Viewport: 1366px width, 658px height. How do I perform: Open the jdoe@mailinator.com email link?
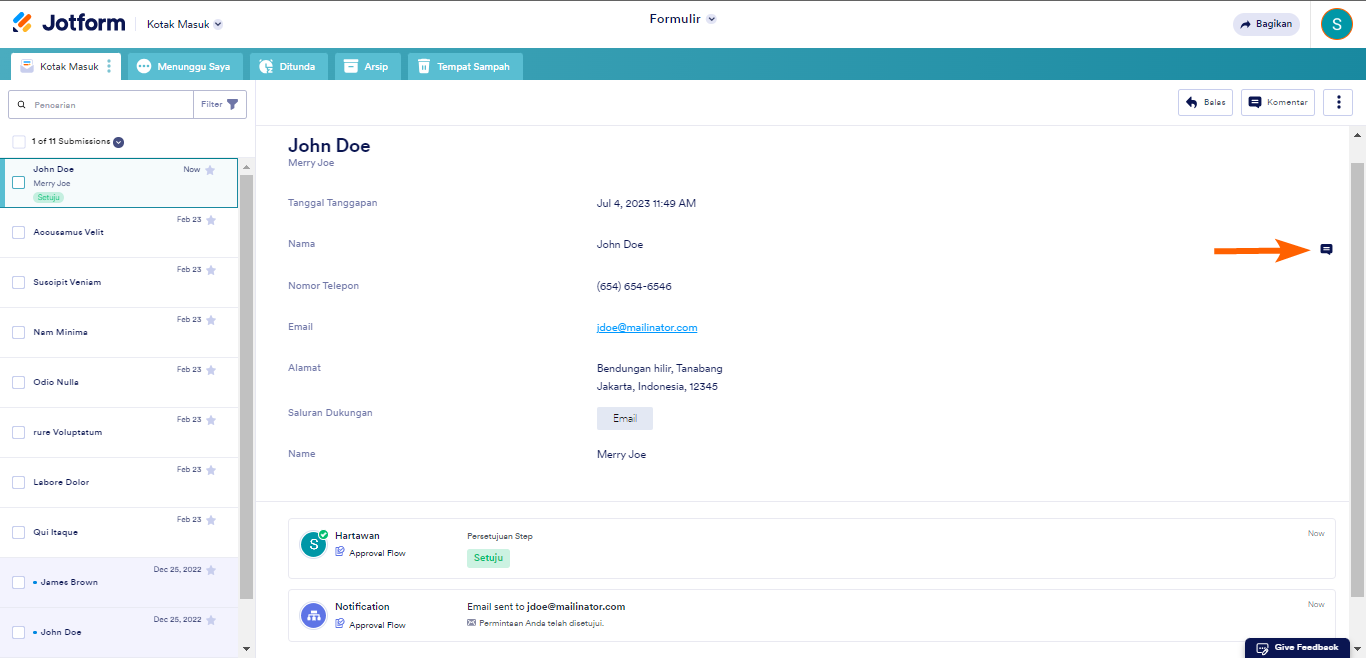tap(647, 327)
